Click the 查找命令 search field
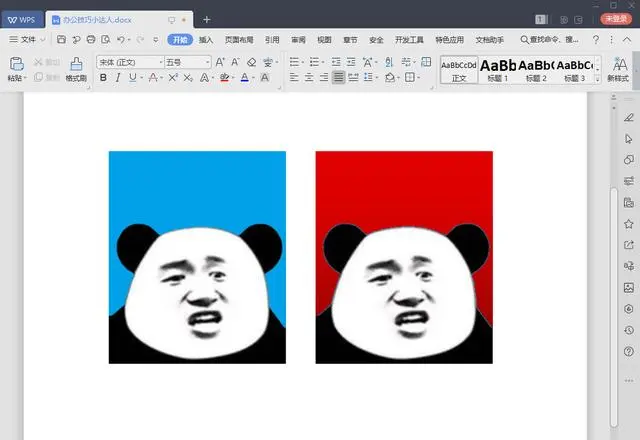The image size is (640, 440). pyautogui.click(x=549, y=40)
